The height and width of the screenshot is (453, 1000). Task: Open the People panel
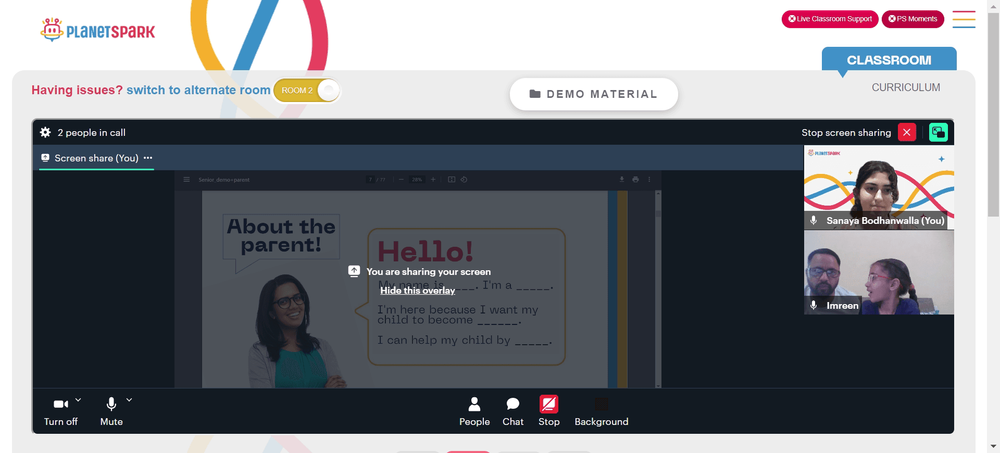pyautogui.click(x=474, y=411)
